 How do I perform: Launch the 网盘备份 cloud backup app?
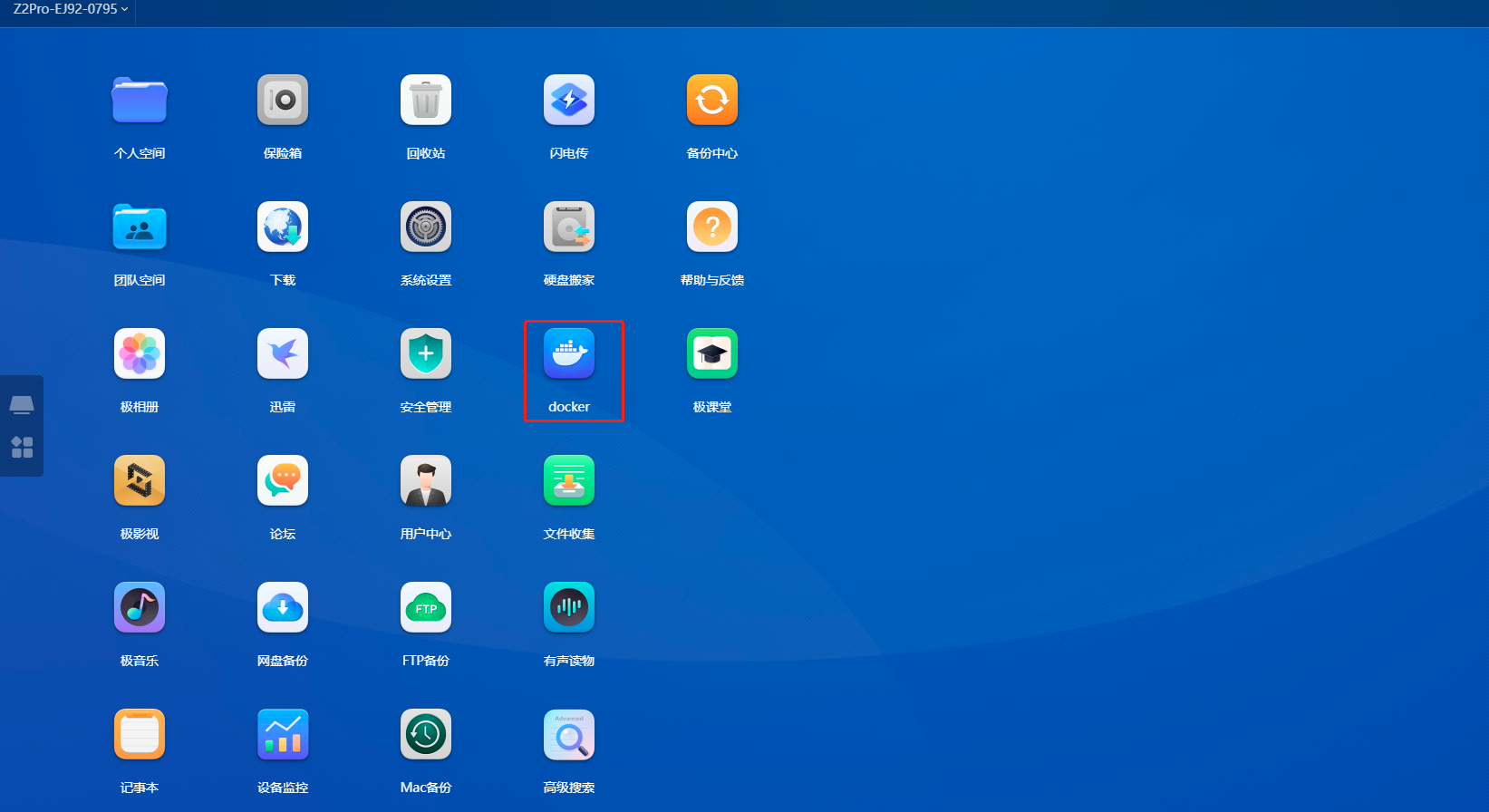[283, 607]
